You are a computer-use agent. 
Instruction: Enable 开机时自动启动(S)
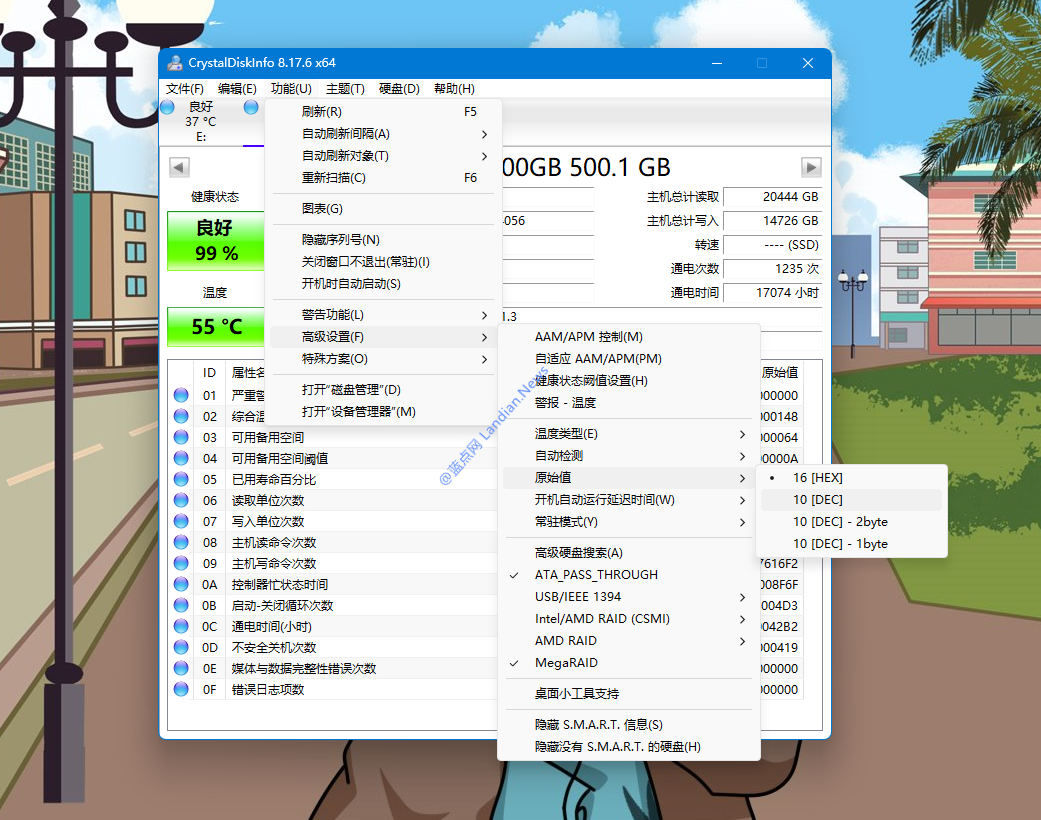tap(383, 284)
